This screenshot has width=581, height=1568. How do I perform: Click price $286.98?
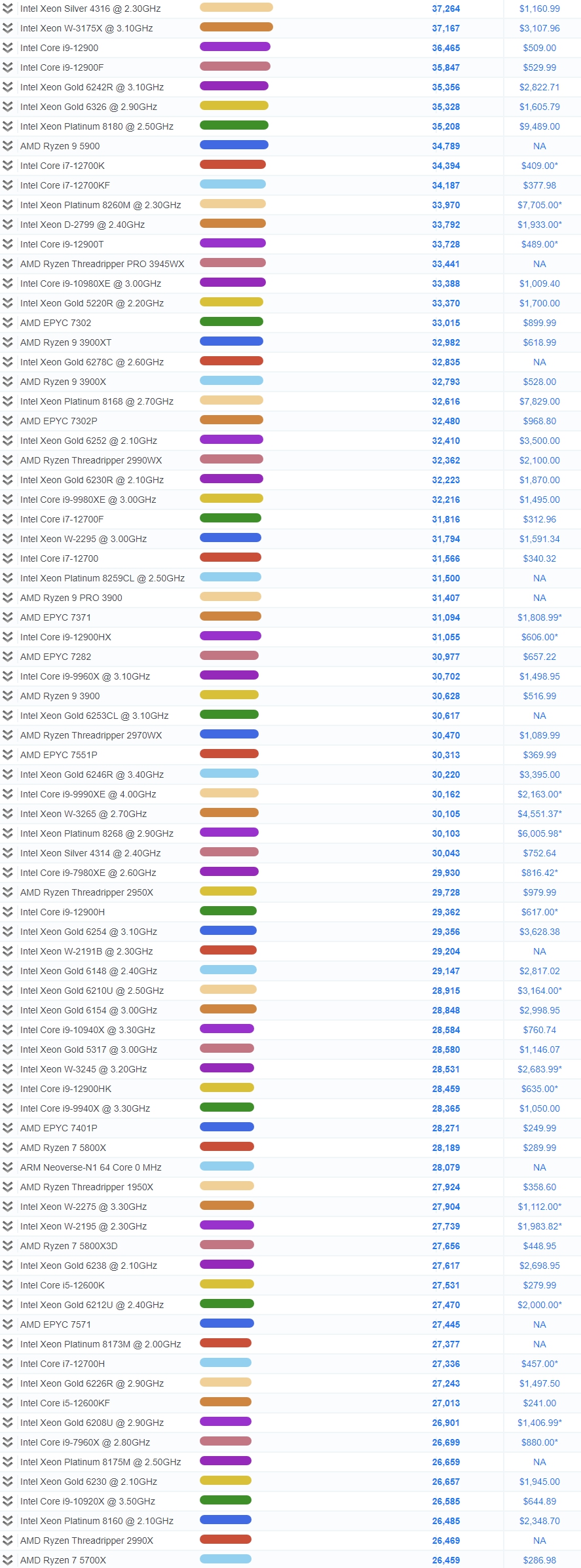pos(540,1560)
